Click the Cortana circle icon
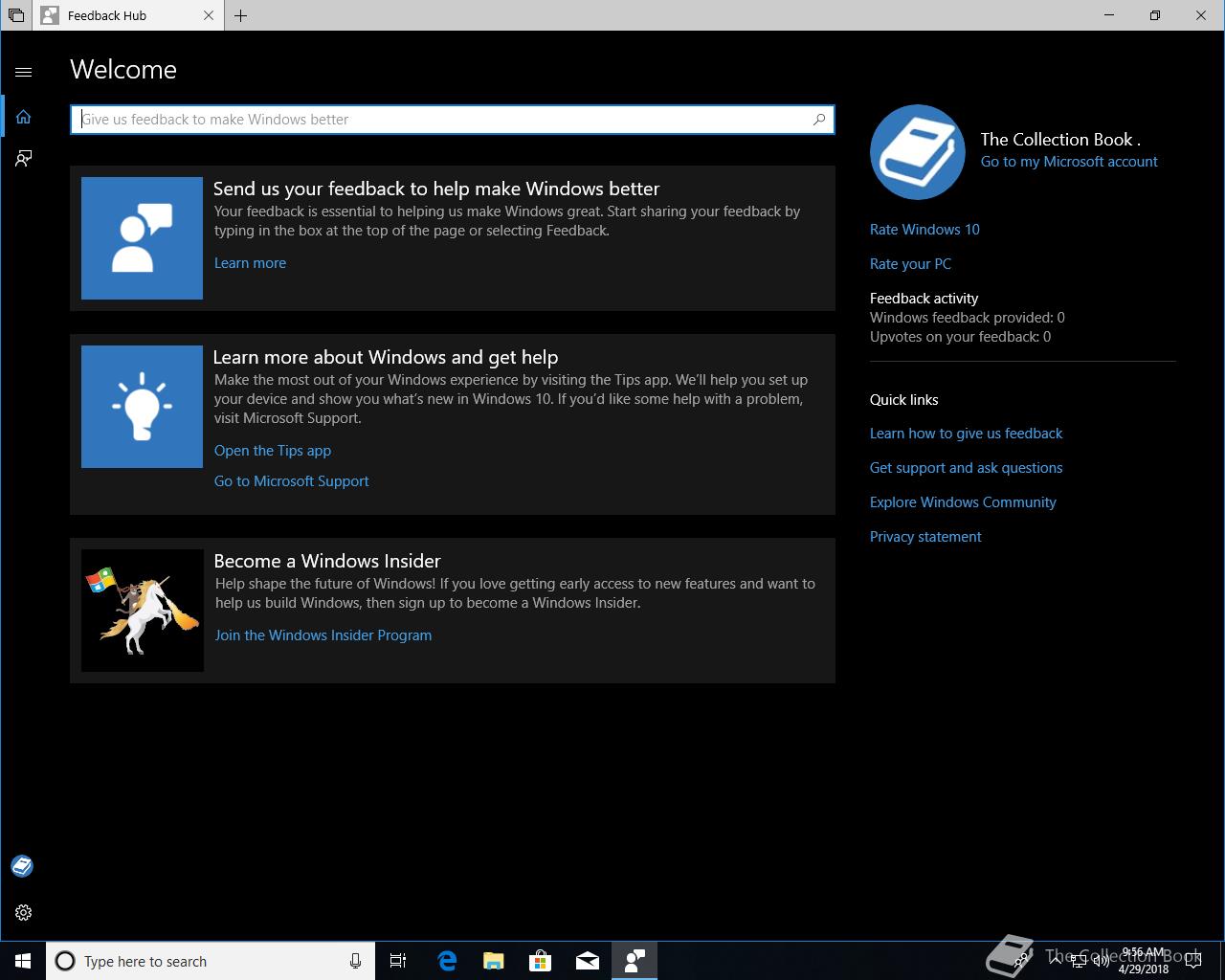Screen dimensions: 1225x980 pos(65,961)
